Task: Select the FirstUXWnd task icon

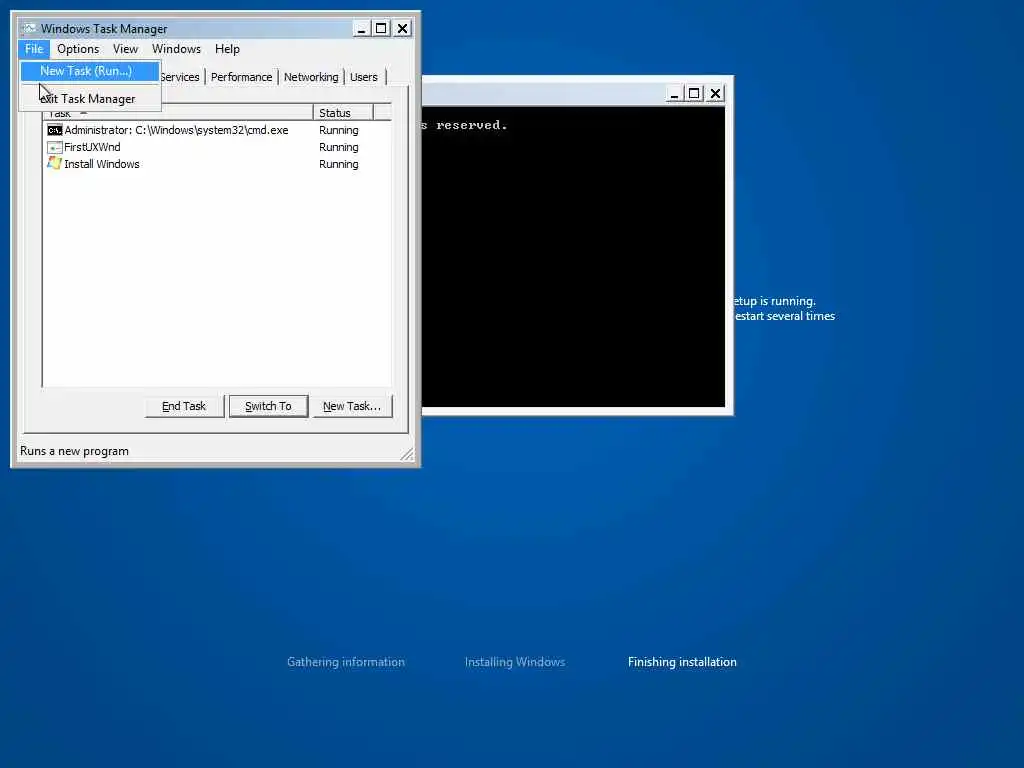Action: coord(55,147)
